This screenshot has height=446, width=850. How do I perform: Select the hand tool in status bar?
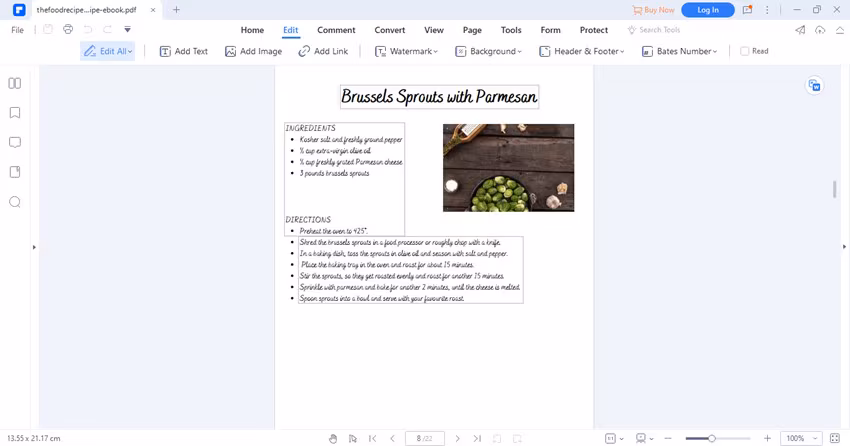pos(333,438)
